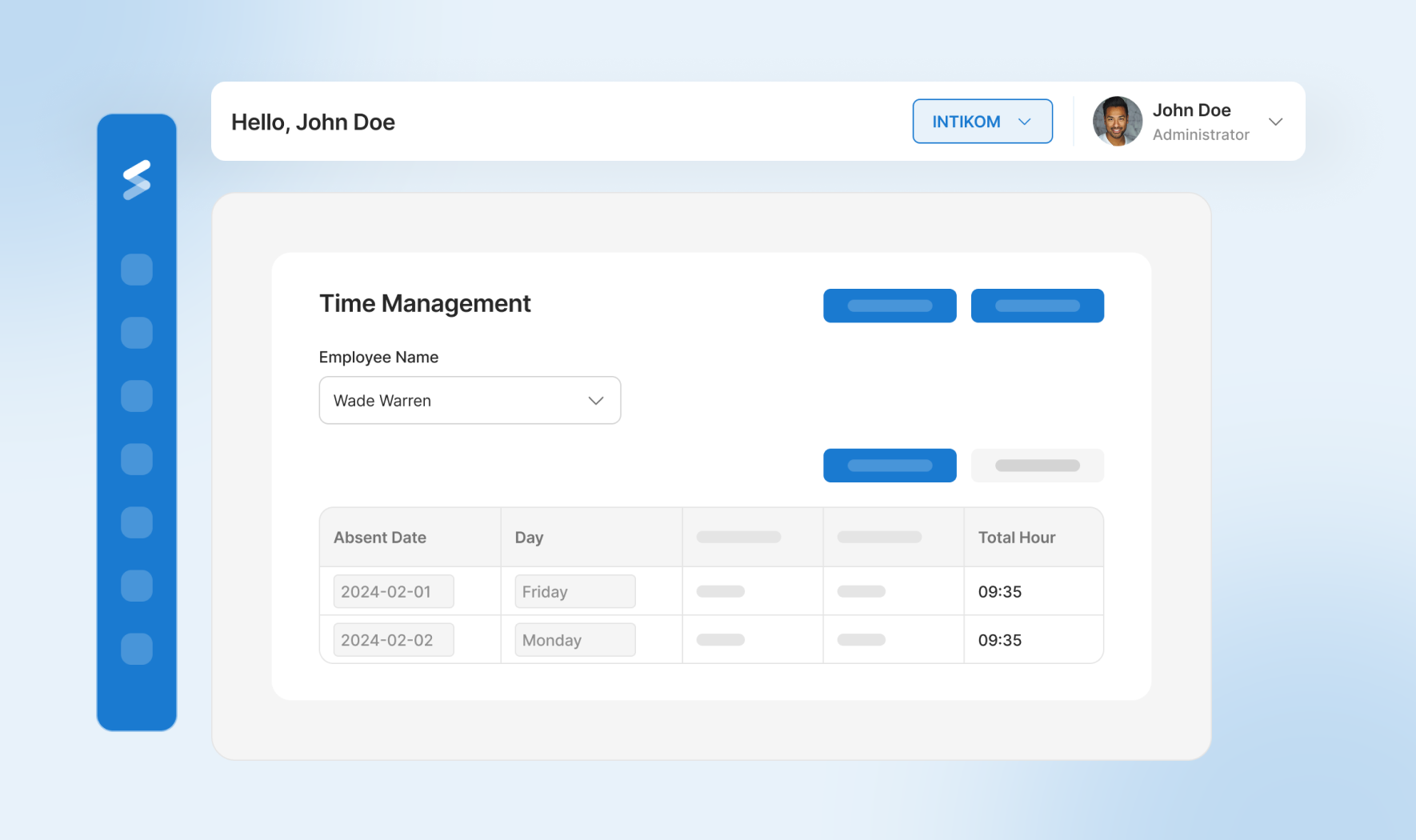Select the Monday day field
The width and height of the screenshot is (1416, 840).
pos(574,639)
